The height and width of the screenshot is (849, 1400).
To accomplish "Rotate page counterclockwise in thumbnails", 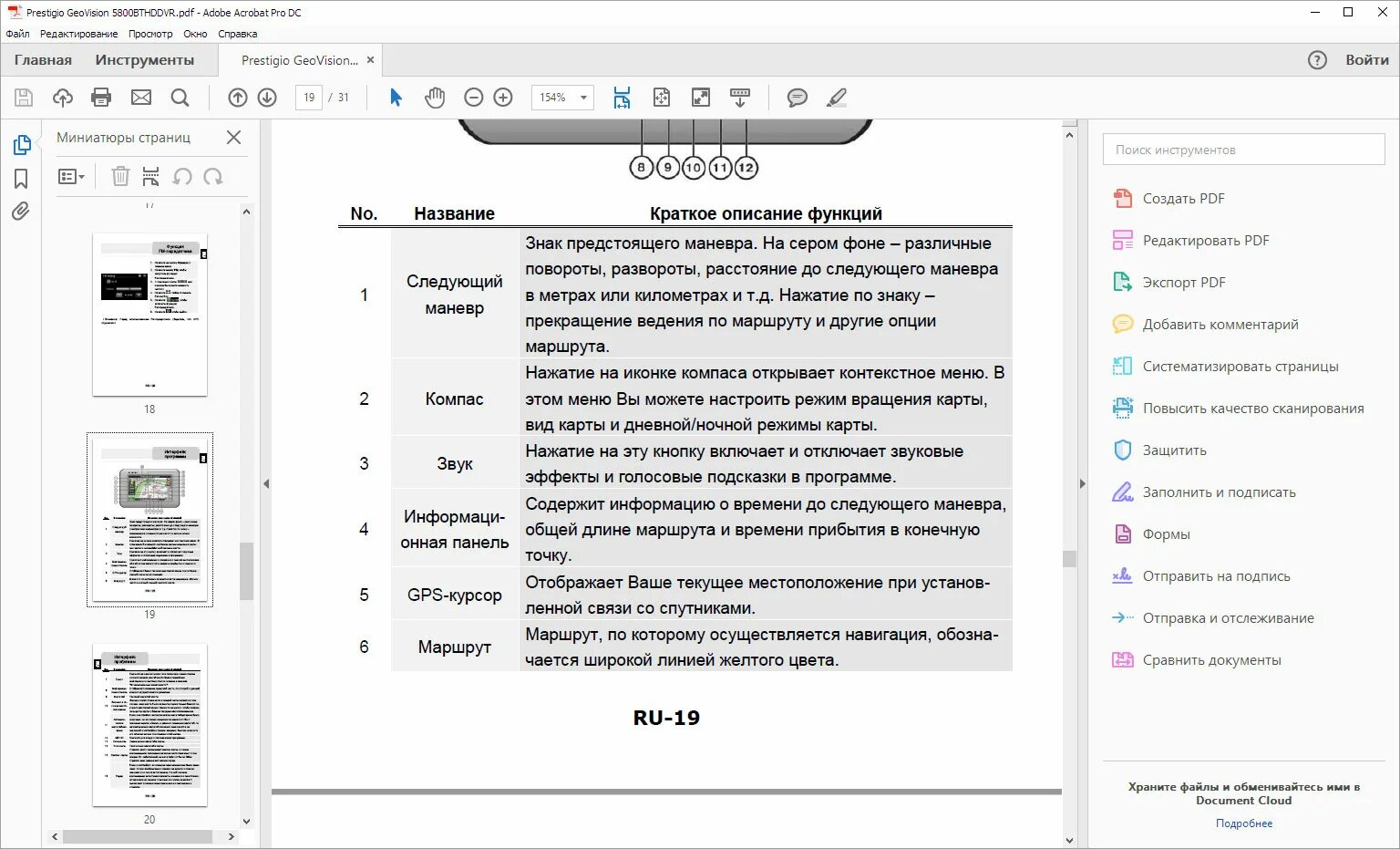I will pos(182,176).
